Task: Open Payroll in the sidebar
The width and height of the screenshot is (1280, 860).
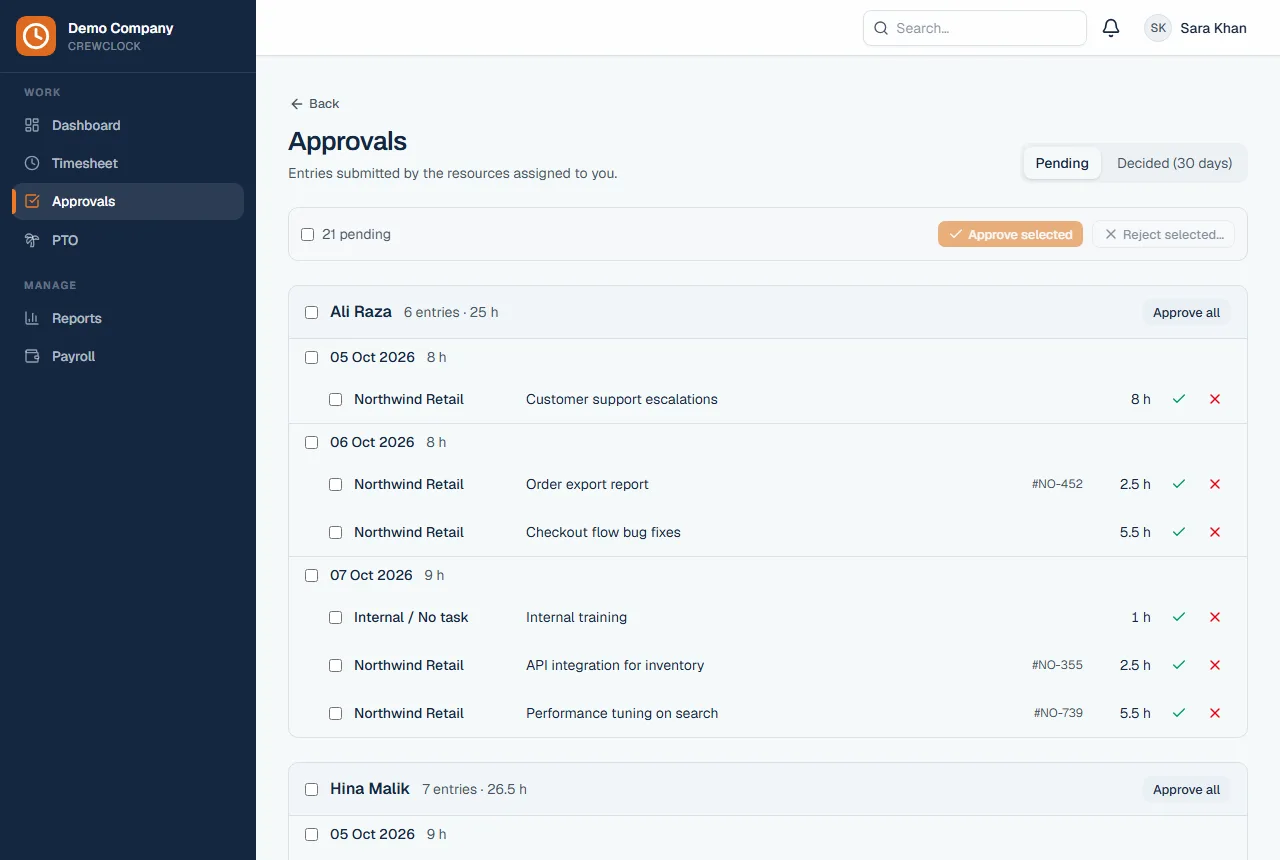Action: click(128, 356)
